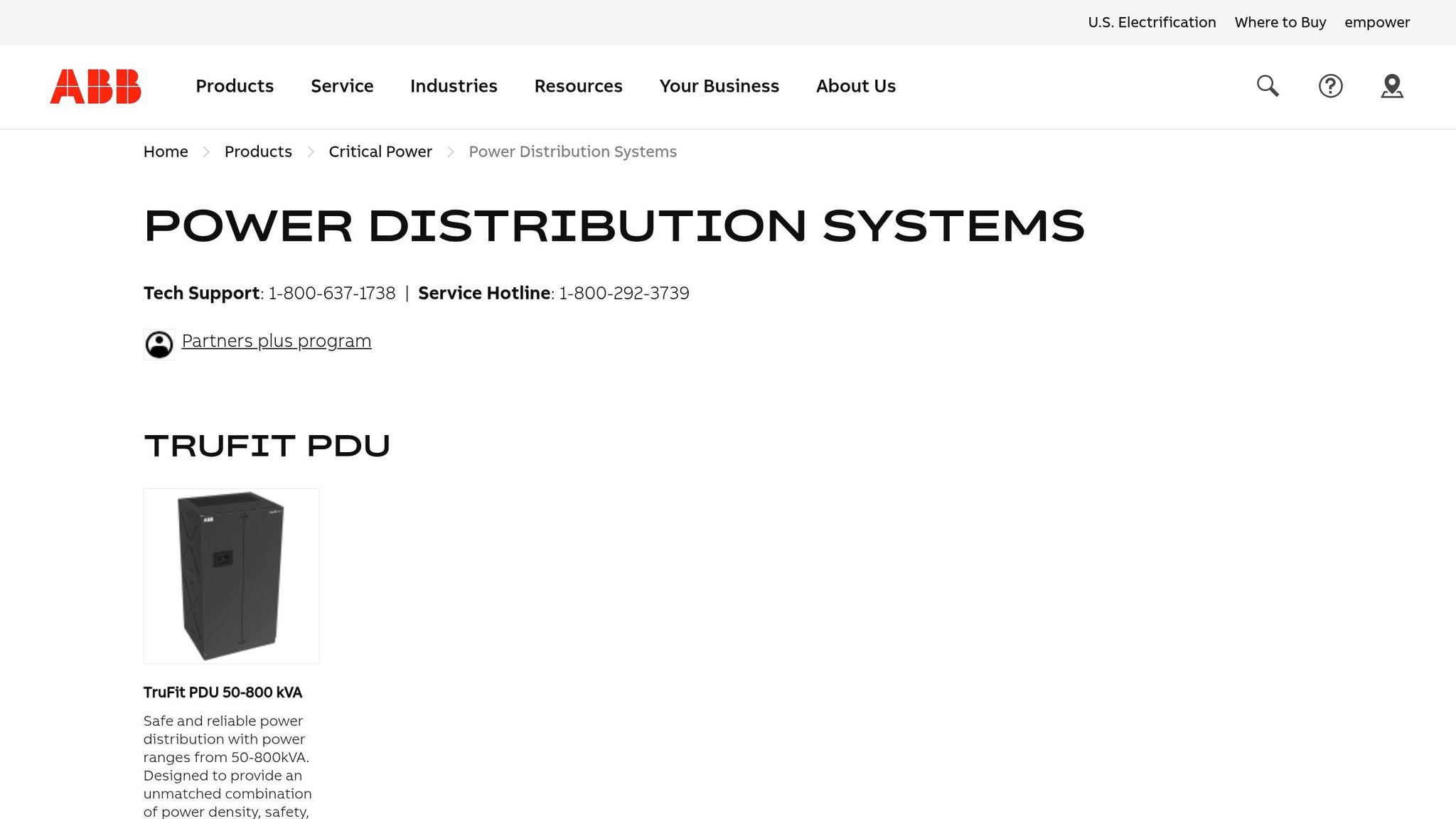Open TruFit PDU 50-800 kVA title
This screenshot has width=1456, height=819.
(223, 692)
